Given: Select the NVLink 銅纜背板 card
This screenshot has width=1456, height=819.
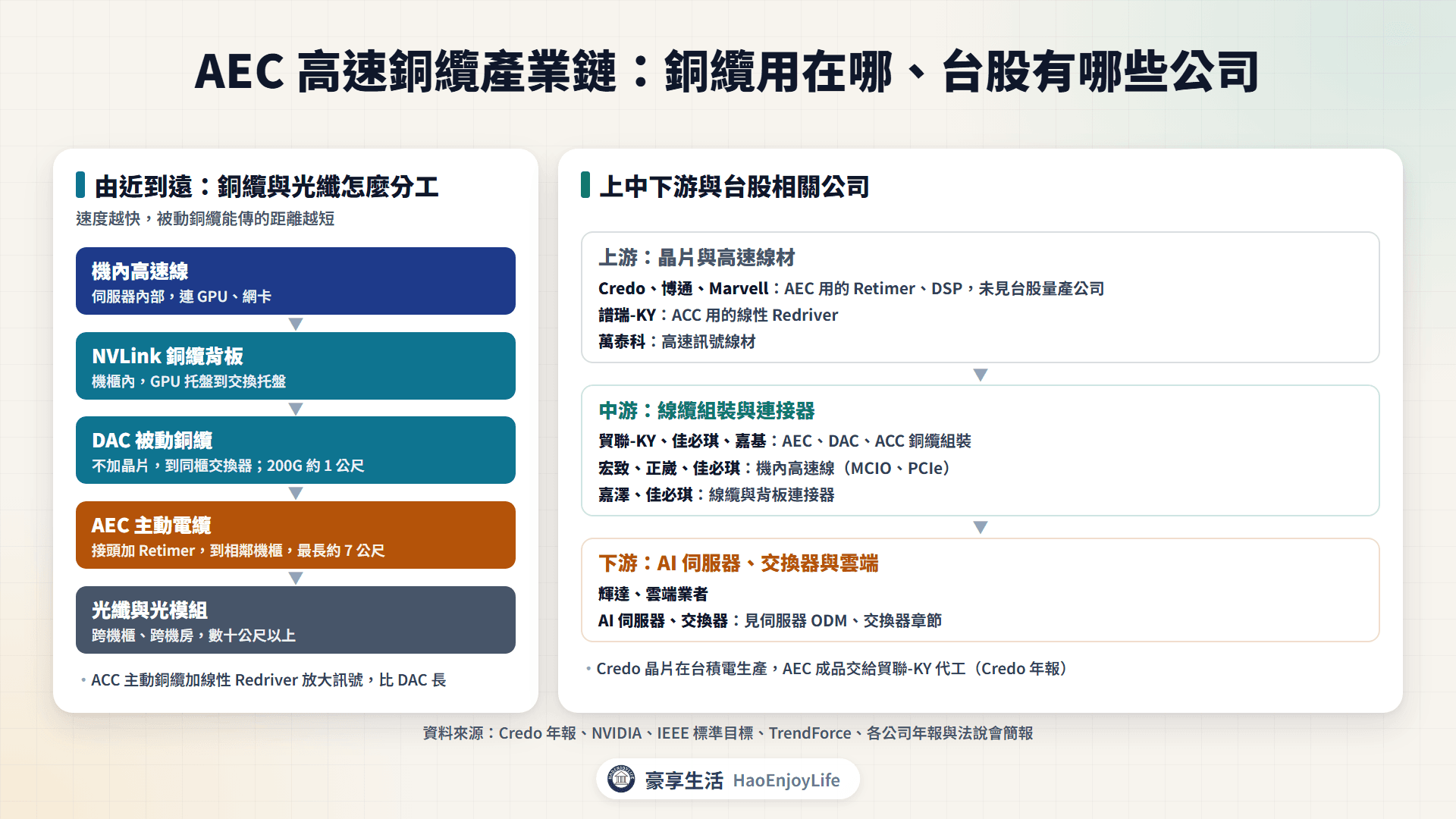Looking at the screenshot, I should point(296,366).
